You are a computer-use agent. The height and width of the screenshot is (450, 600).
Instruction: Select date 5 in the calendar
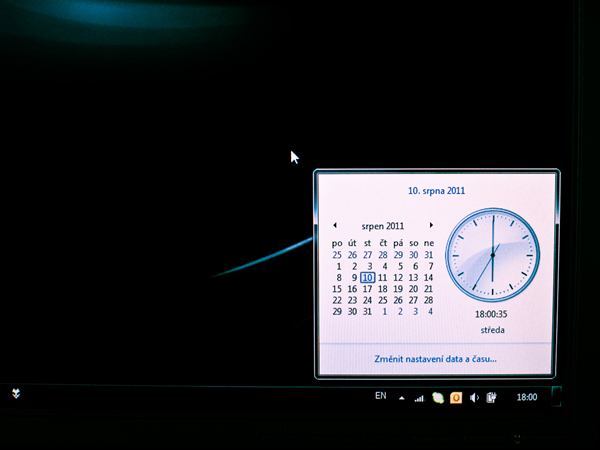tap(400, 266)
